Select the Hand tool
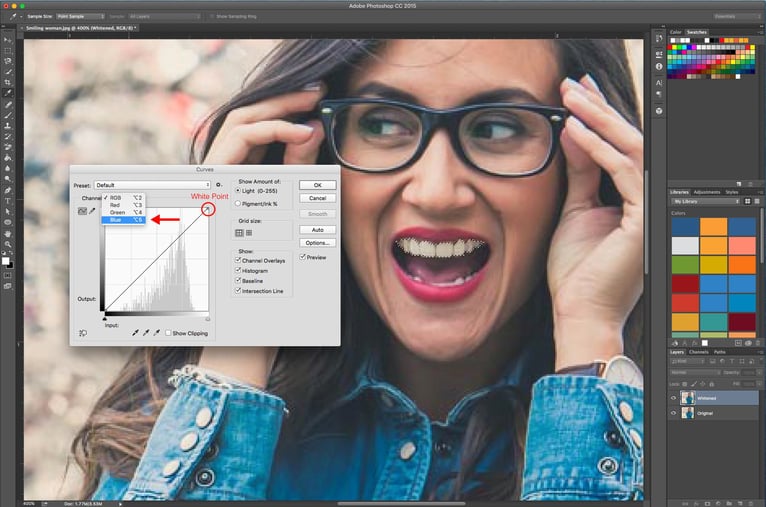 click(x=7, y=234)
